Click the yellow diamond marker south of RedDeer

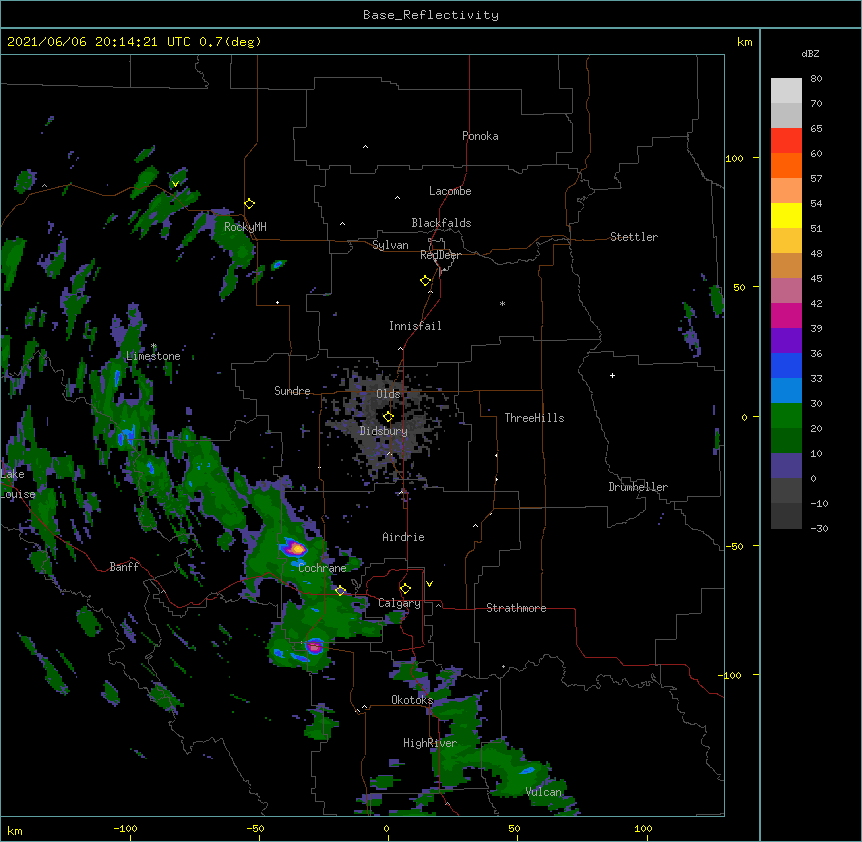coord(426,280)
